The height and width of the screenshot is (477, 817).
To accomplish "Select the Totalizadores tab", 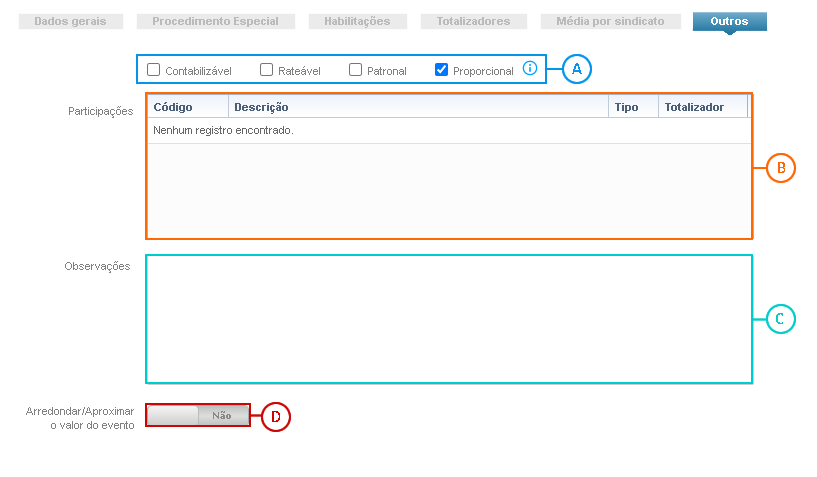I will tap(473, 21).
